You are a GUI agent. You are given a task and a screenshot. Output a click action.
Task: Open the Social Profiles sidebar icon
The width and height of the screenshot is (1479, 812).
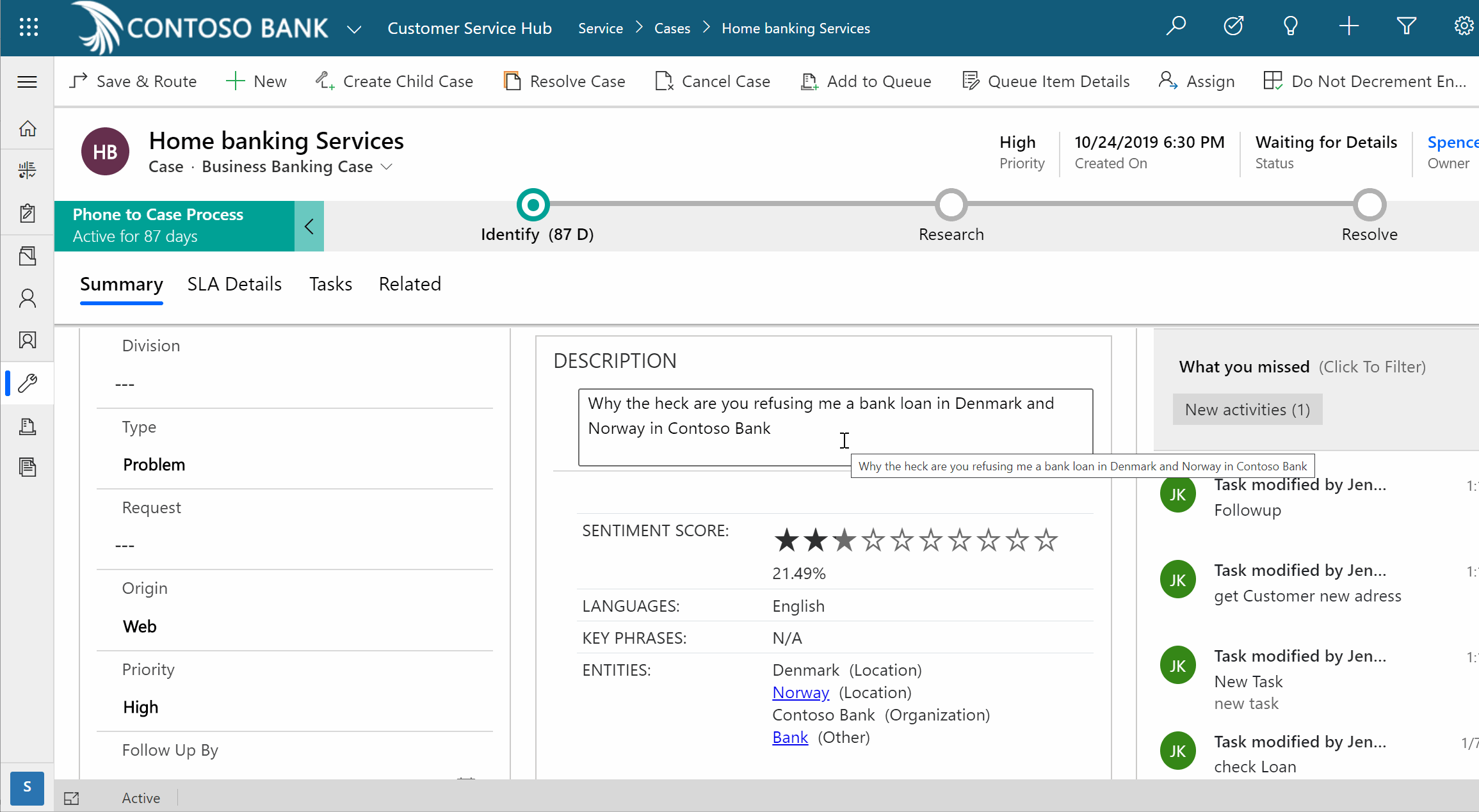[27, 340]
